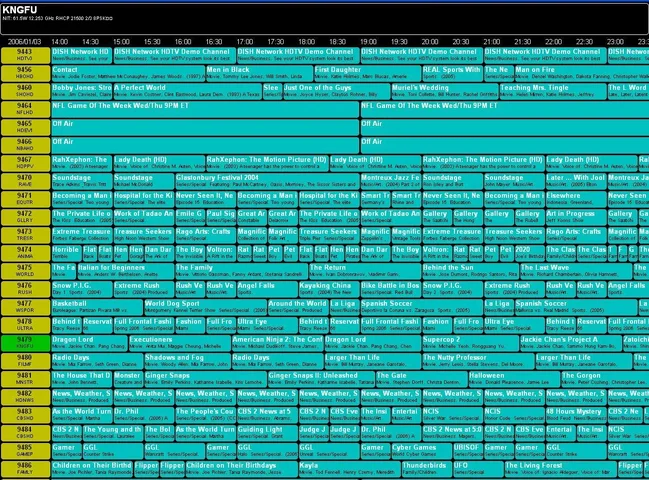Open The Gate movie listing
The height and width of the screenshot is (480, 649).
coord(421,379)
